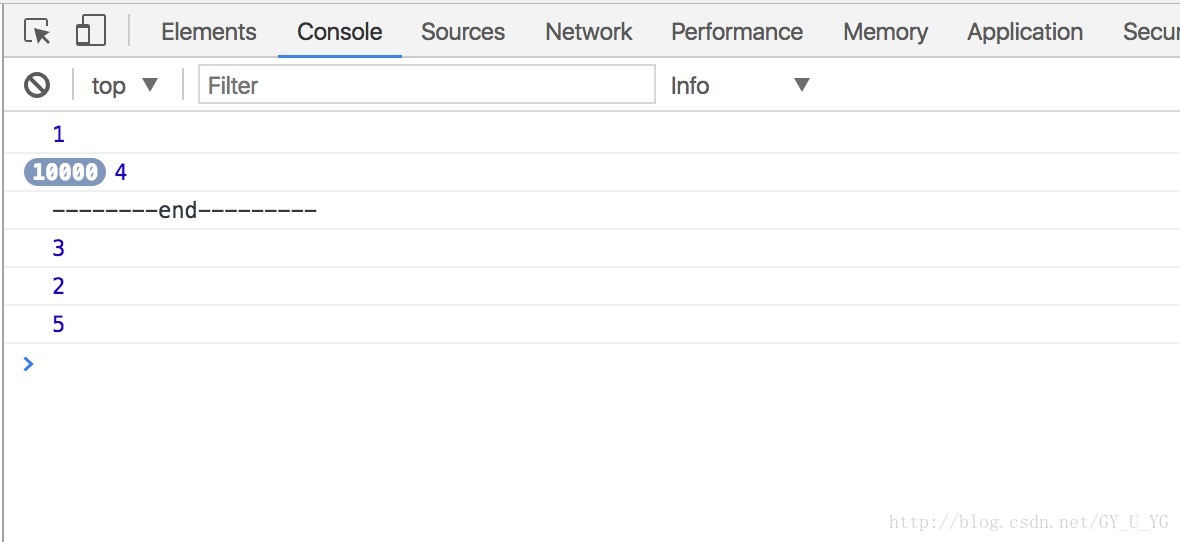Focus the Filter input field
Image resolution: width=1180 pixels, height=542 pixels.
pos(427,84)
